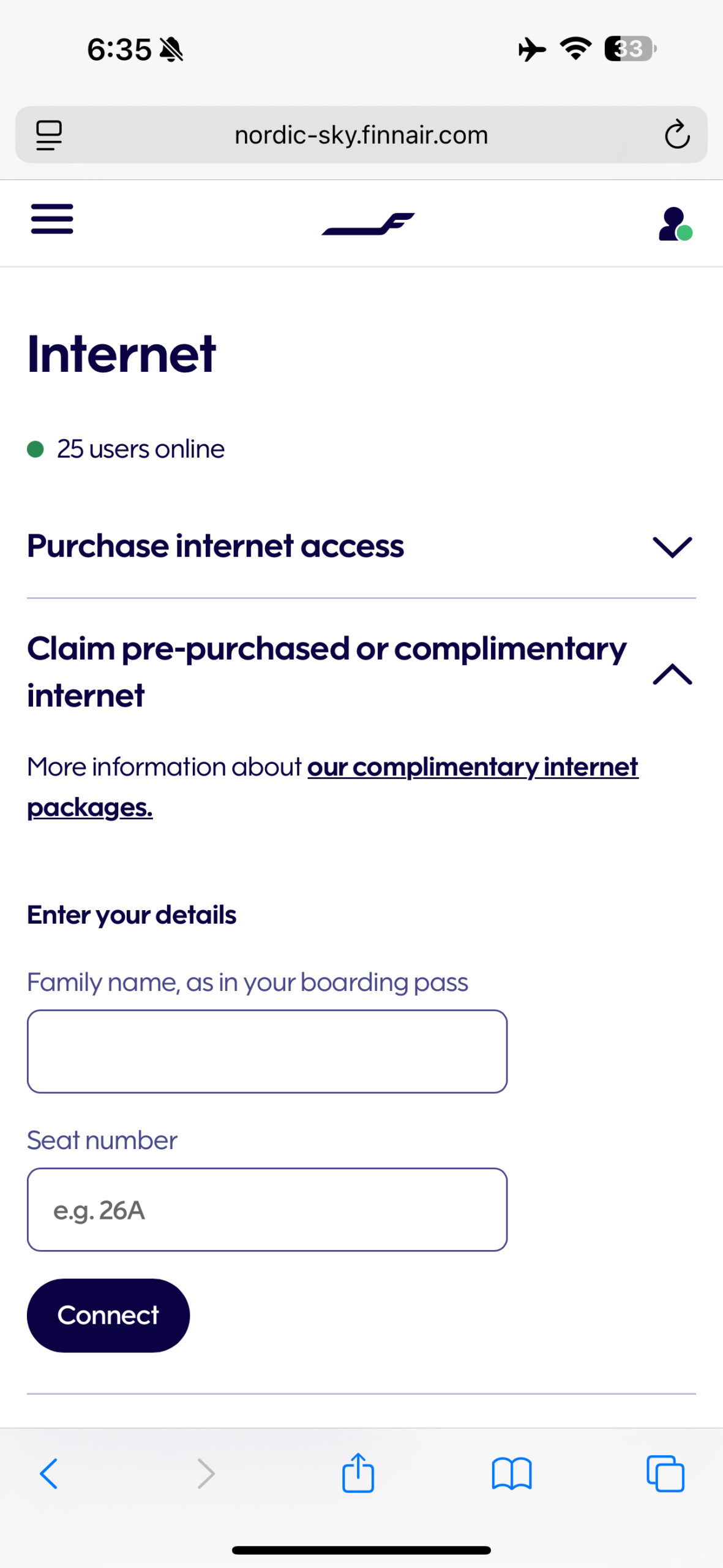This screenshot has height=1568, width=723.
Task: Open the hamburger navigation menu
Action: pyautogui.click(x=52, y=219)
